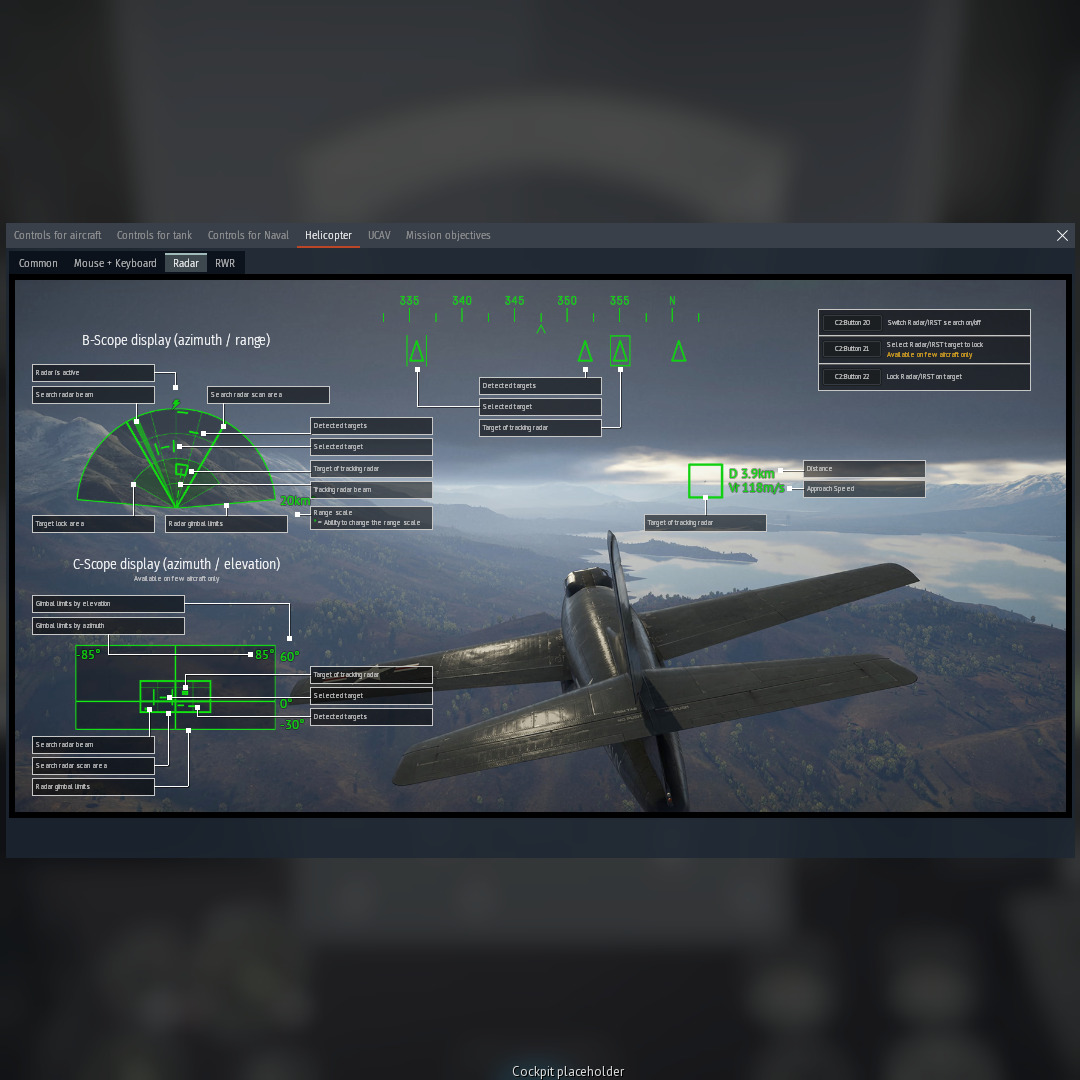Click the heading caret marker under compass
The width and height of the screenshot is (1080, 1080).
(x=541, y=329)
